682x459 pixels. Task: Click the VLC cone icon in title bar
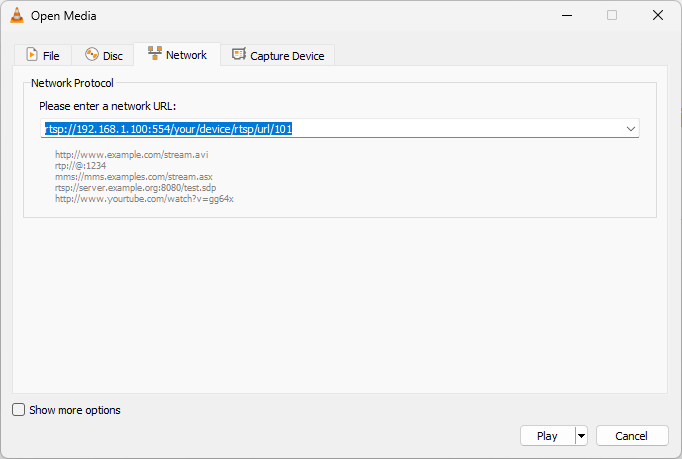[x=17, y=15]
